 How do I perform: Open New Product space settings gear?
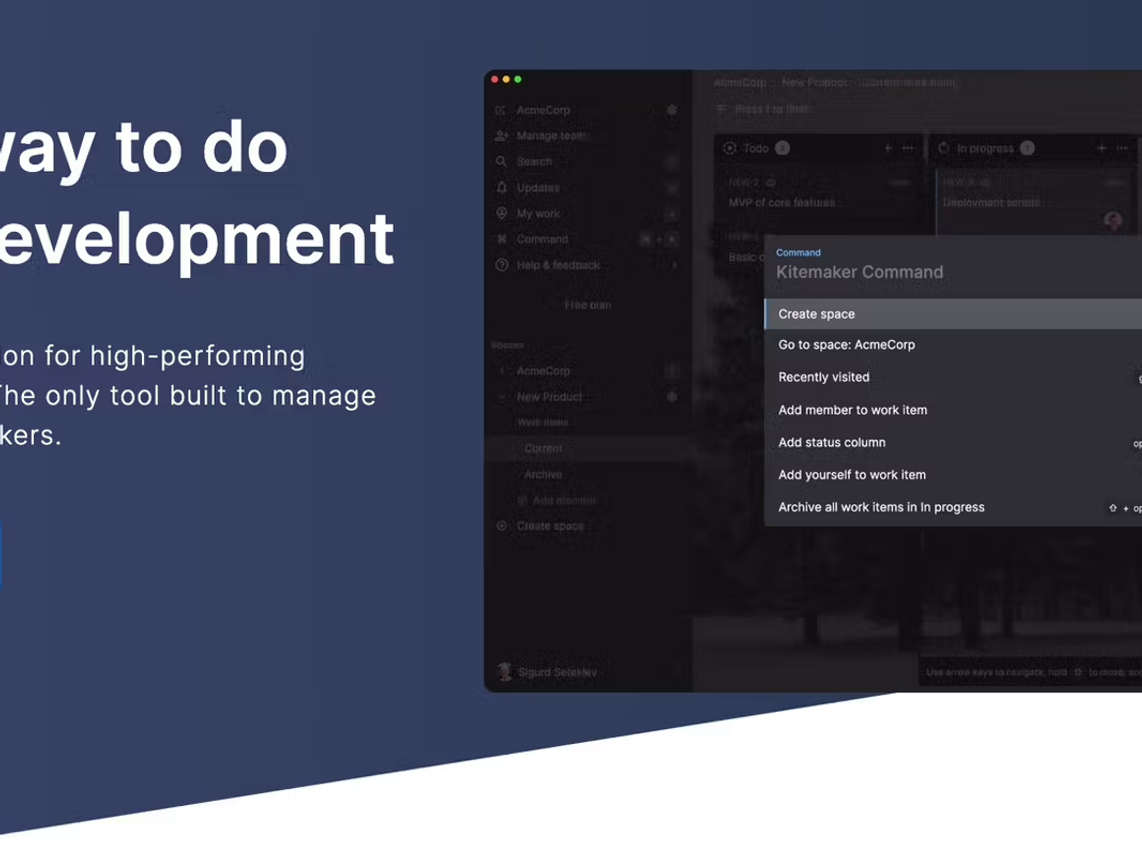tap(672, 397)
